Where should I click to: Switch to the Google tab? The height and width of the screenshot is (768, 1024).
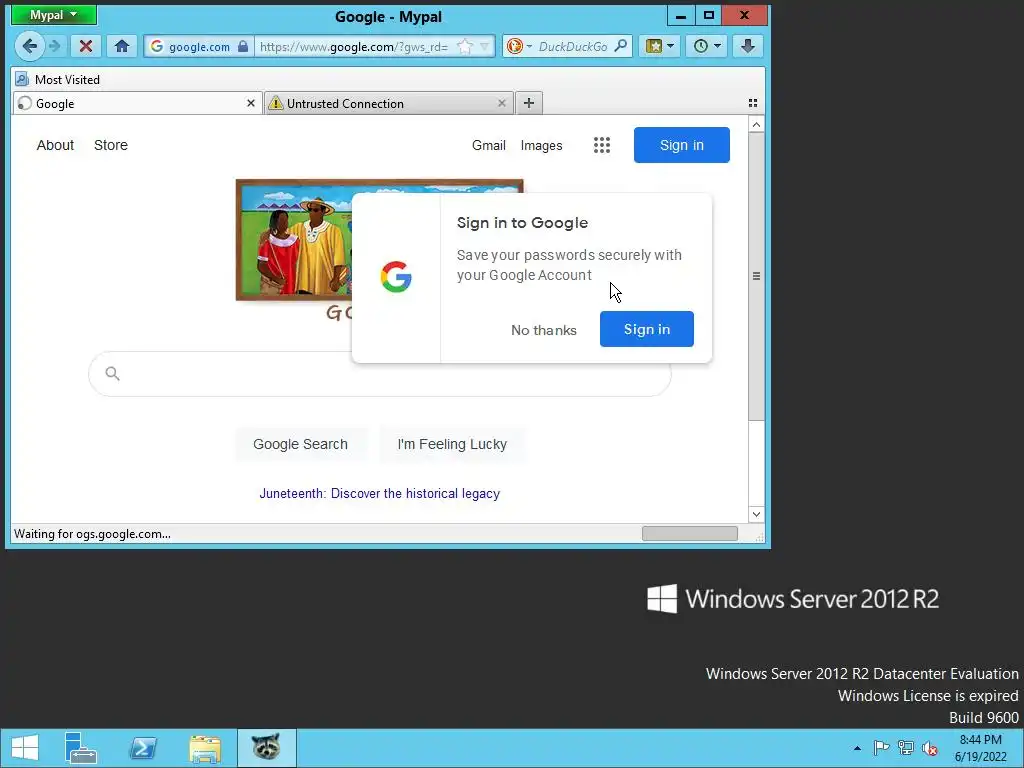137,103
